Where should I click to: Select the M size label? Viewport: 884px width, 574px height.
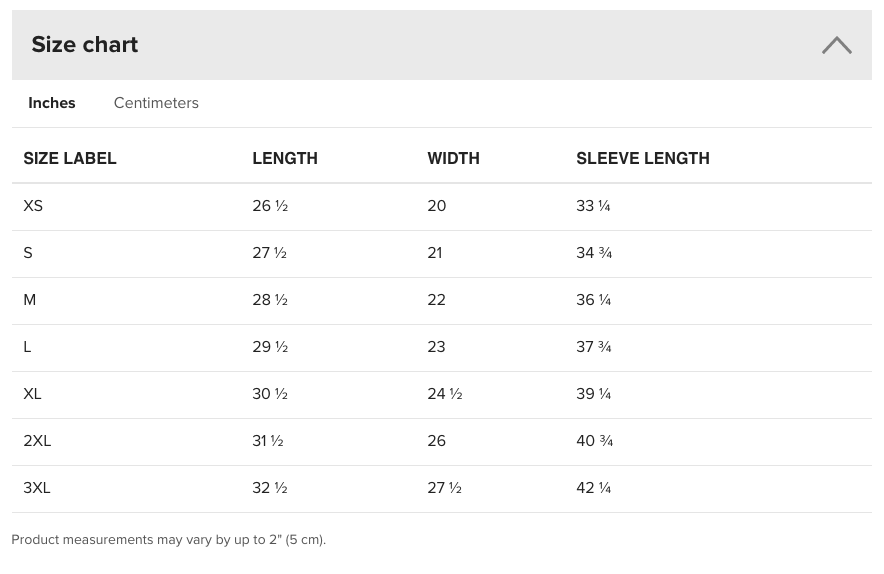[30, 300]
